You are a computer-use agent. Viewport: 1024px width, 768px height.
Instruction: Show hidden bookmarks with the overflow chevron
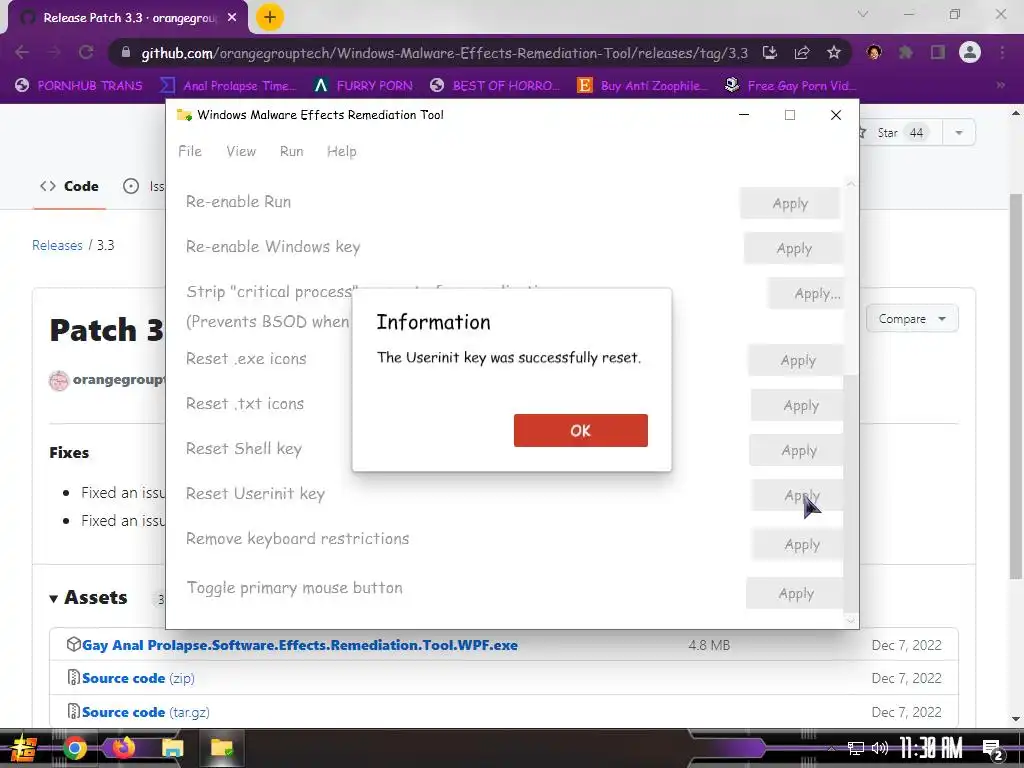coord(1000,85)
